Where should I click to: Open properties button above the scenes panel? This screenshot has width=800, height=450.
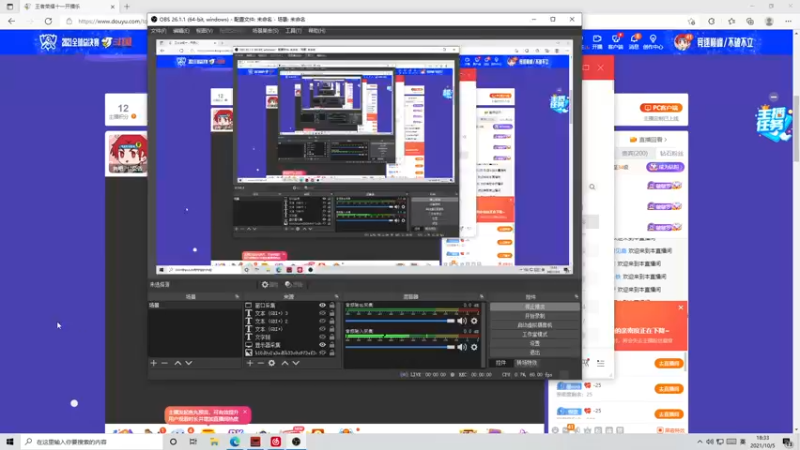269,284
